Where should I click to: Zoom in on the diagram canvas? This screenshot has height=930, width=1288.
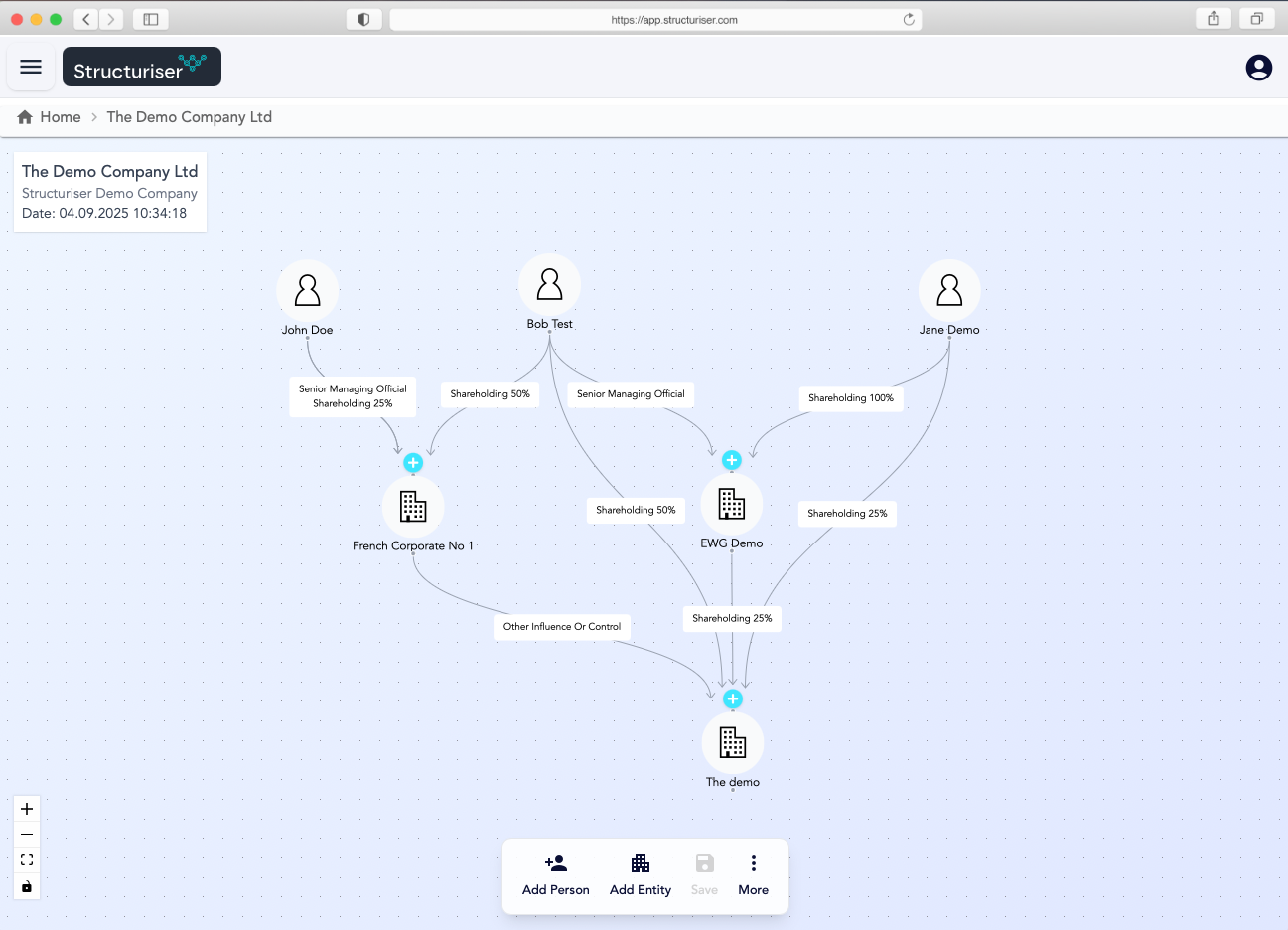(x=27, y=809)
